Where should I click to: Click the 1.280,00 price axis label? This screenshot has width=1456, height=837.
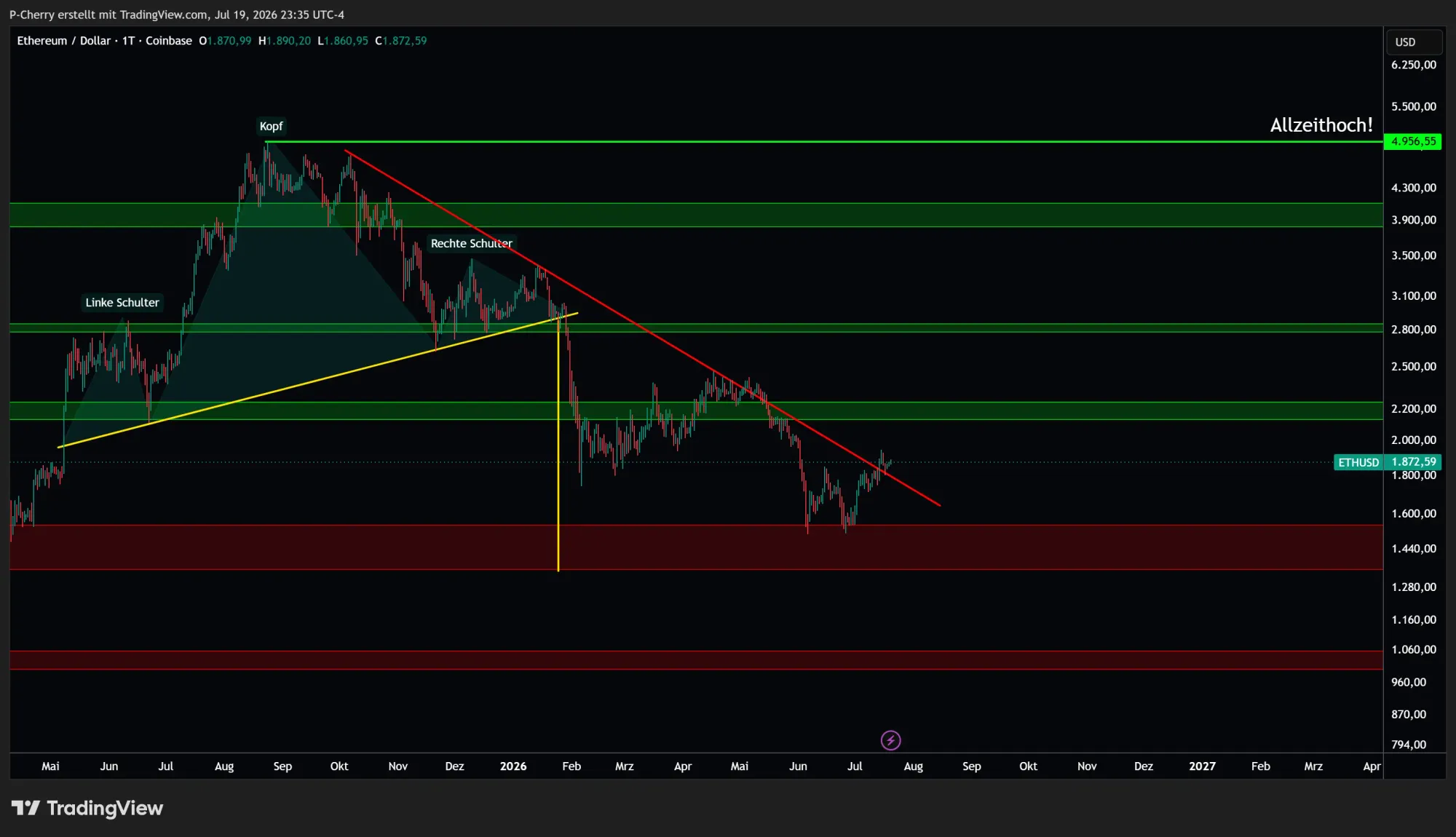pos(1413,587)
